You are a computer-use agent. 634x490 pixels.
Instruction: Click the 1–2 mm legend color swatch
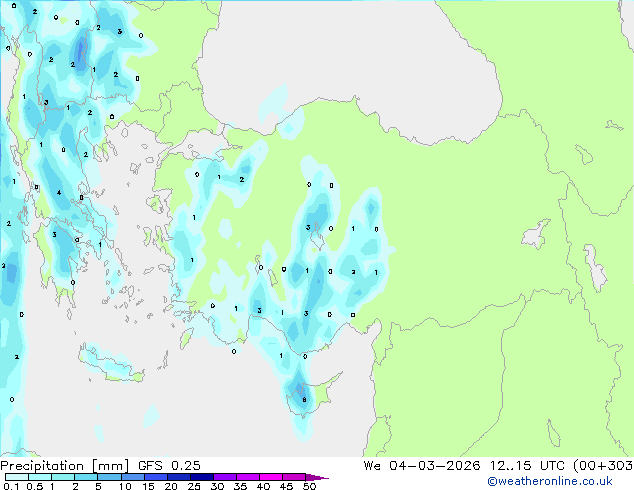tap(63, 477)
